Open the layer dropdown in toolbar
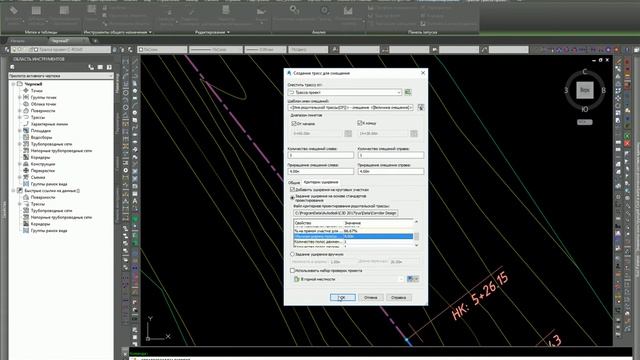The width and height of the screenshot is (640, 360). (x=60, y=49)
